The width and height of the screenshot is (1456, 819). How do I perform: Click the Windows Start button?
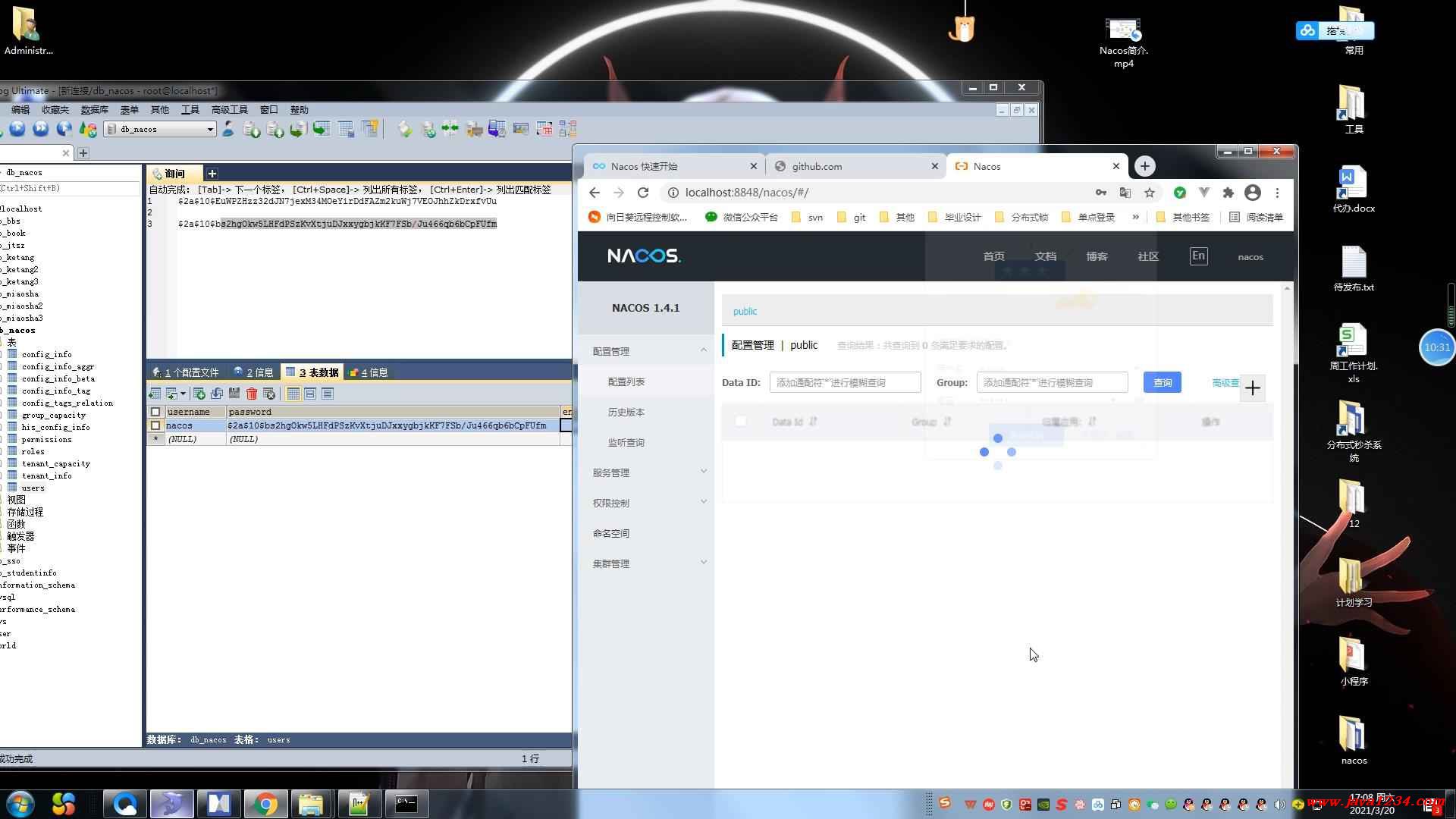20,804
